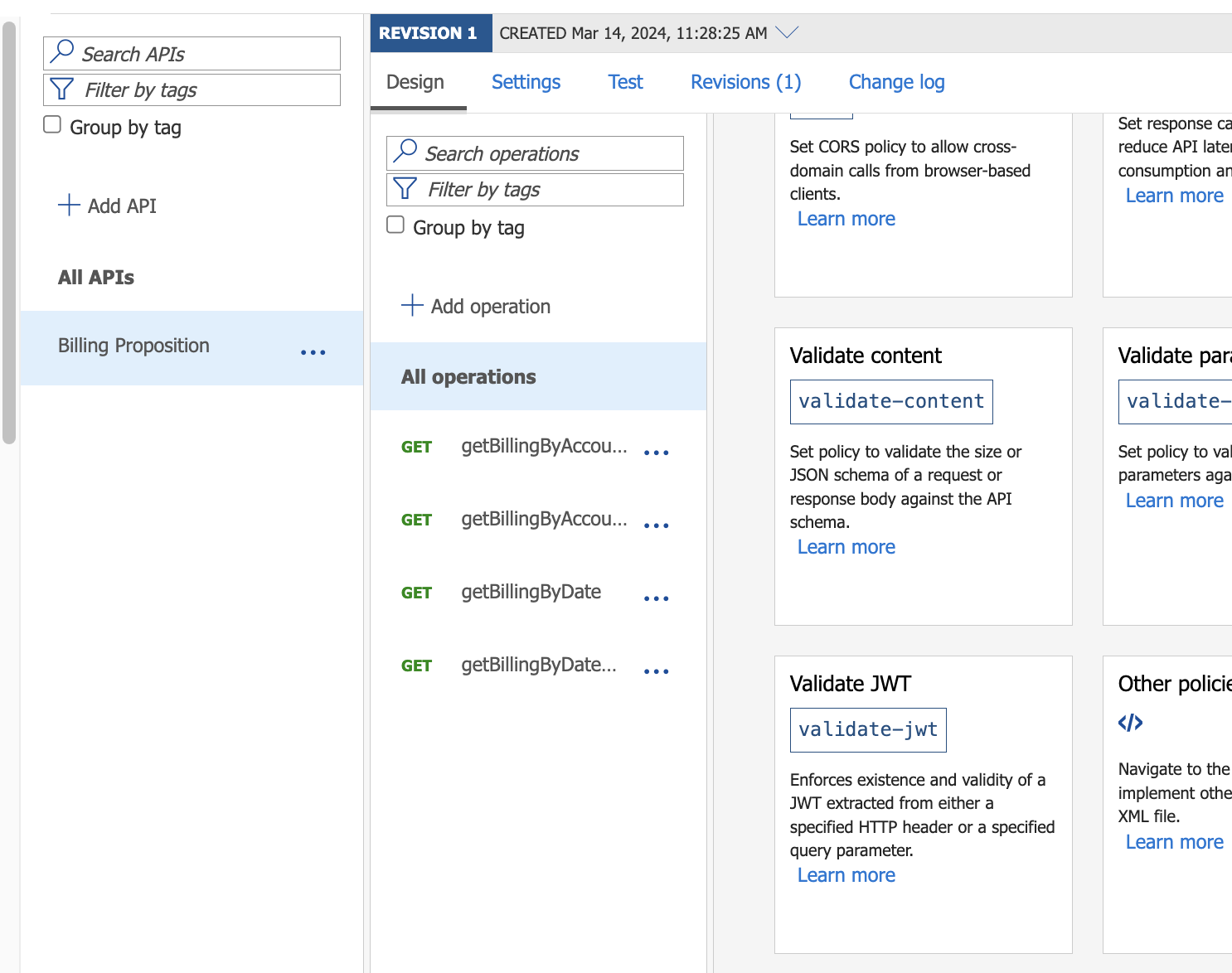Click the CREATED Mar 14, 2024 timestamp
The width and height of the screenshot is (1232, 973).
click(633, 33)
